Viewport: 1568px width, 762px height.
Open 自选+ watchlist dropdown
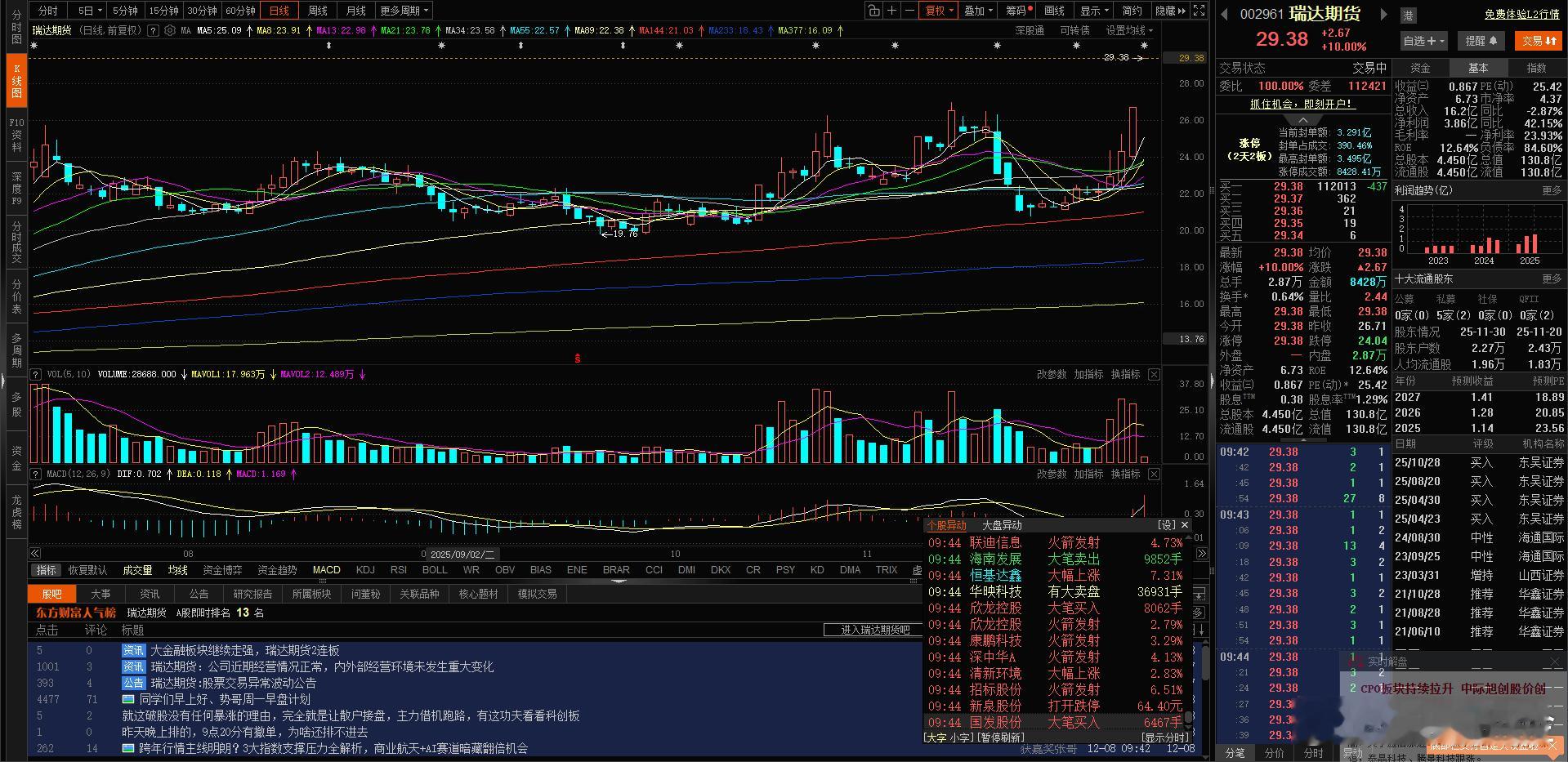[1424, 41]
